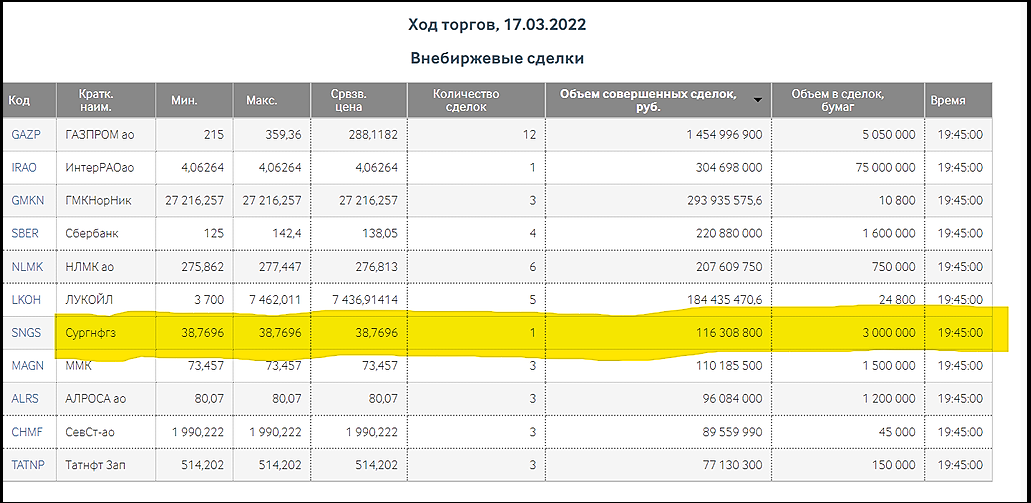1031x503 pixels.
Task: Select the ГМКНорНик name cell
Action: 106,201
